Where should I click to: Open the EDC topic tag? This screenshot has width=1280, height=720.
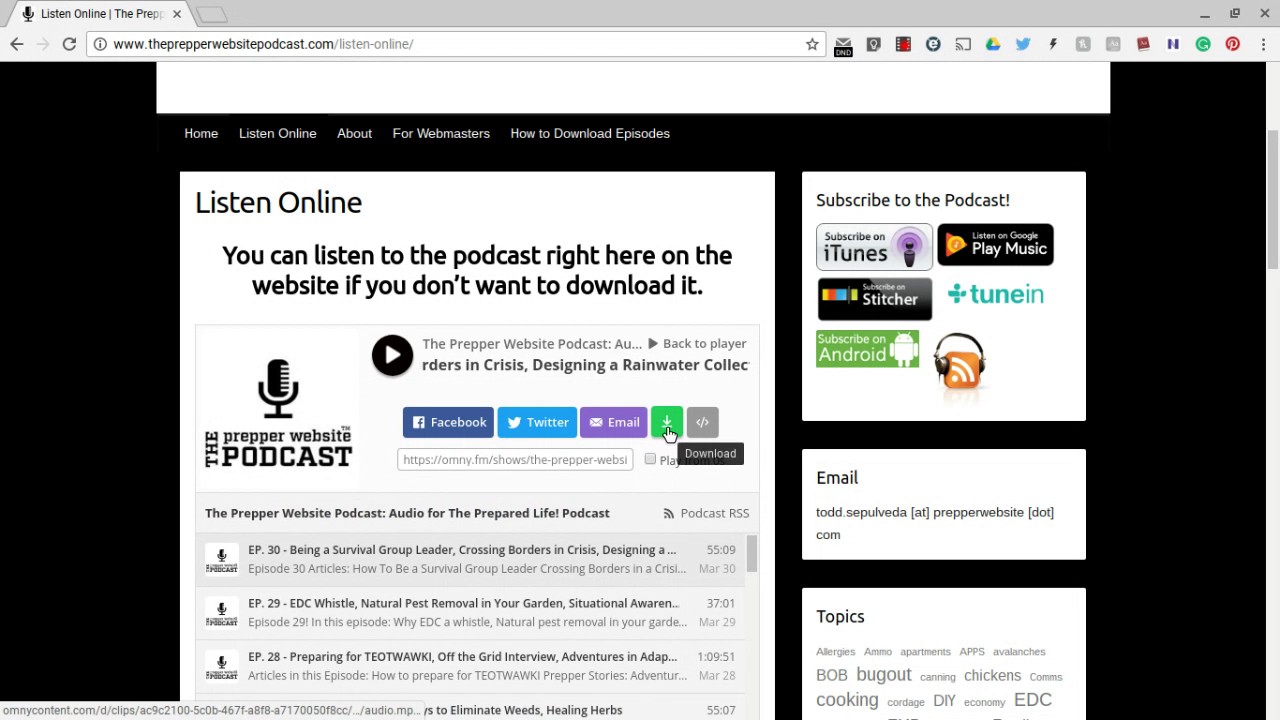click(1033, 700)
